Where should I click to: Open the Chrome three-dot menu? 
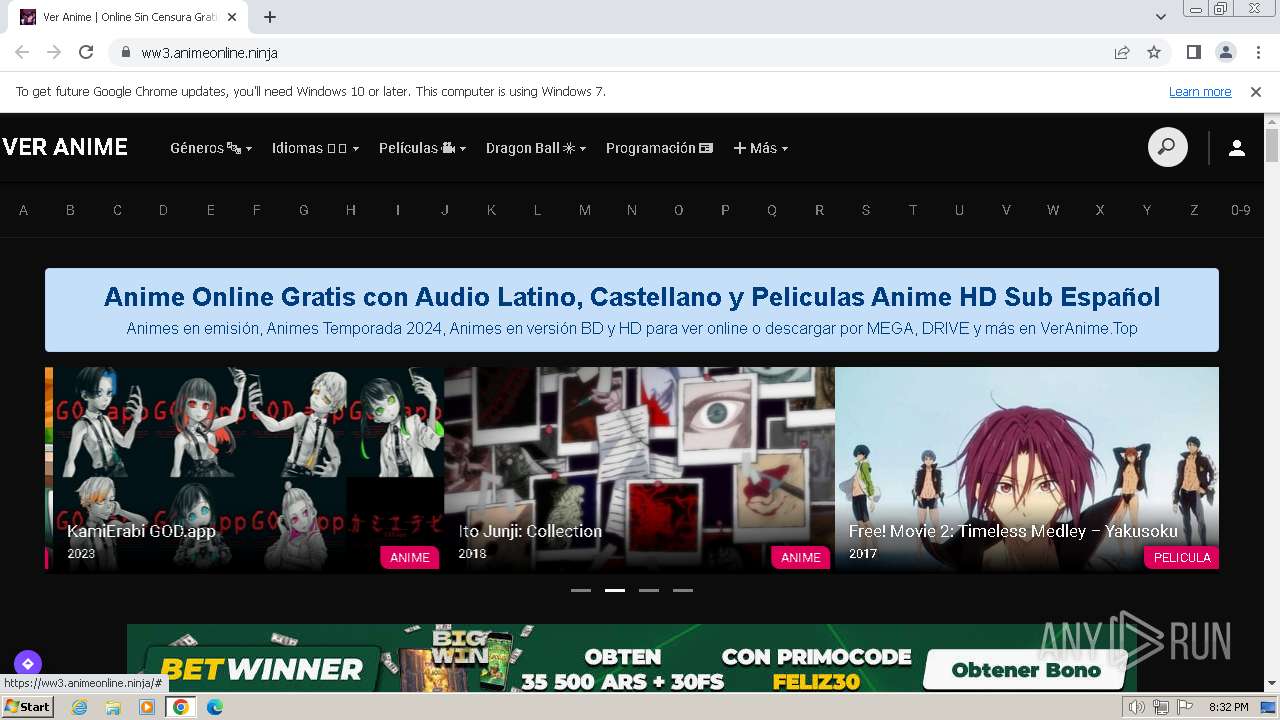1257,52
